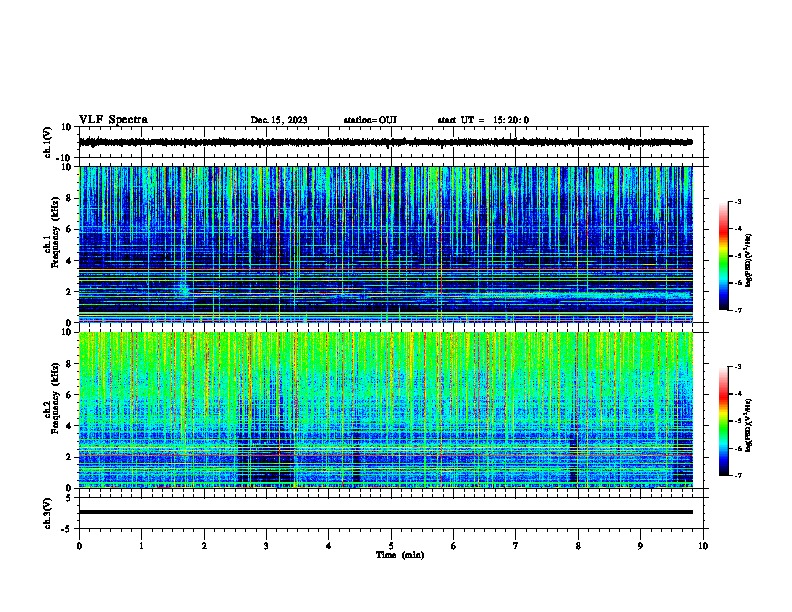Screen dimensions: 792x612
Task: Click the "-7" label on the ch.2 color bar
Action: (x=738, y=475)
